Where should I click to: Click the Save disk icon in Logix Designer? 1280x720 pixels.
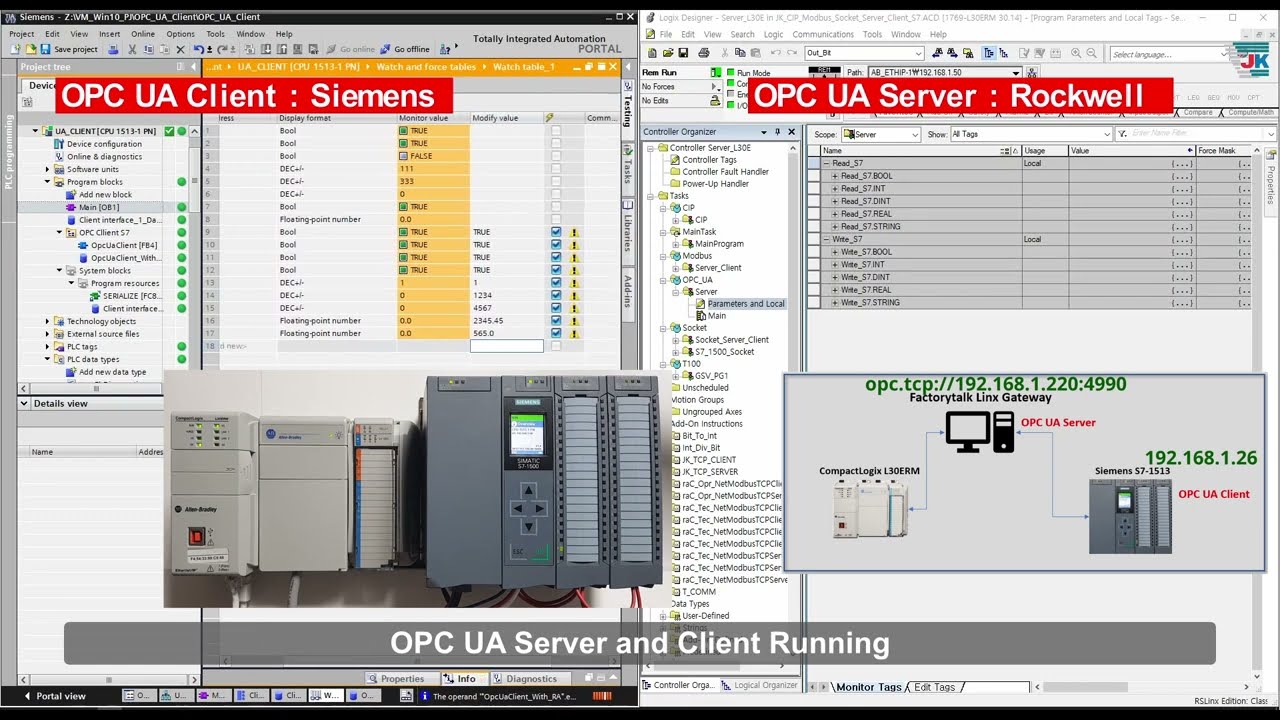click(683, 53)
